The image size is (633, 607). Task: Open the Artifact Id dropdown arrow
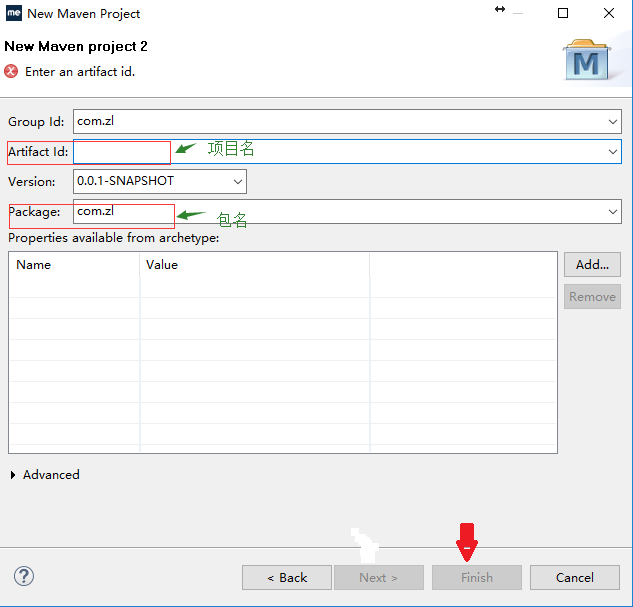(612, 152)
